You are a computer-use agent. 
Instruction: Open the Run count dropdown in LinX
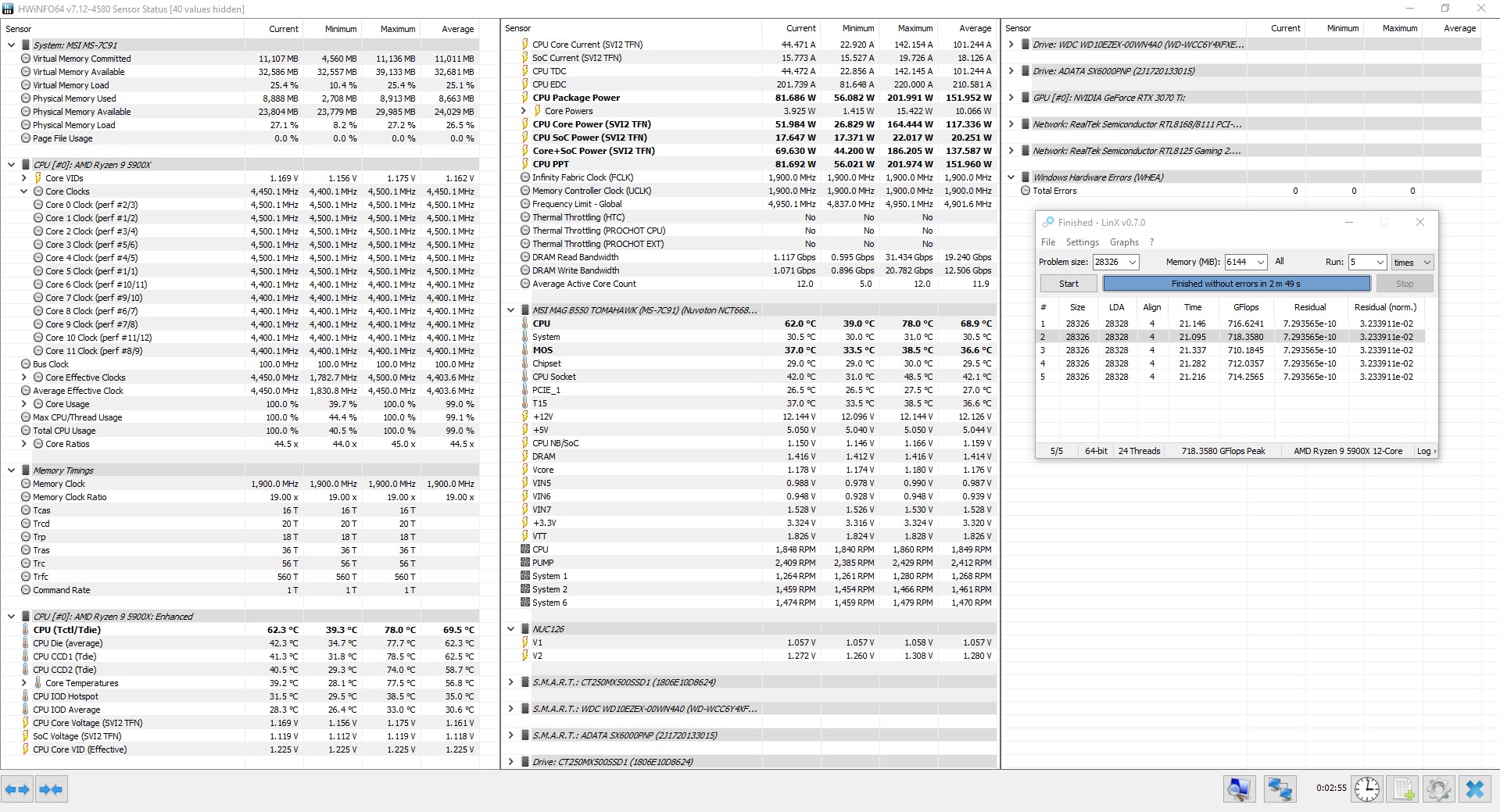click(1380, 263)
